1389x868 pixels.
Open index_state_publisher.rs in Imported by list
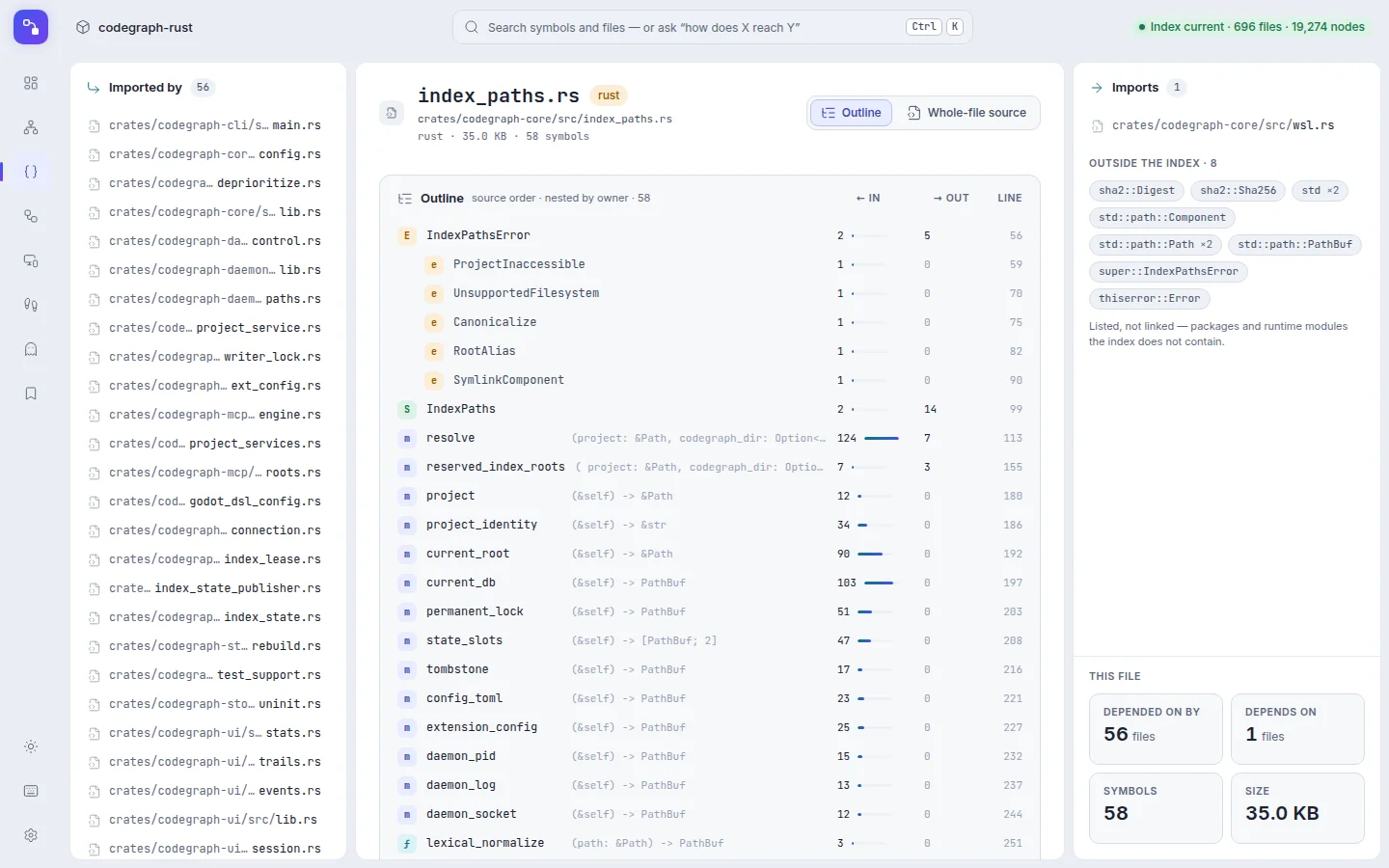pos(208,588)
